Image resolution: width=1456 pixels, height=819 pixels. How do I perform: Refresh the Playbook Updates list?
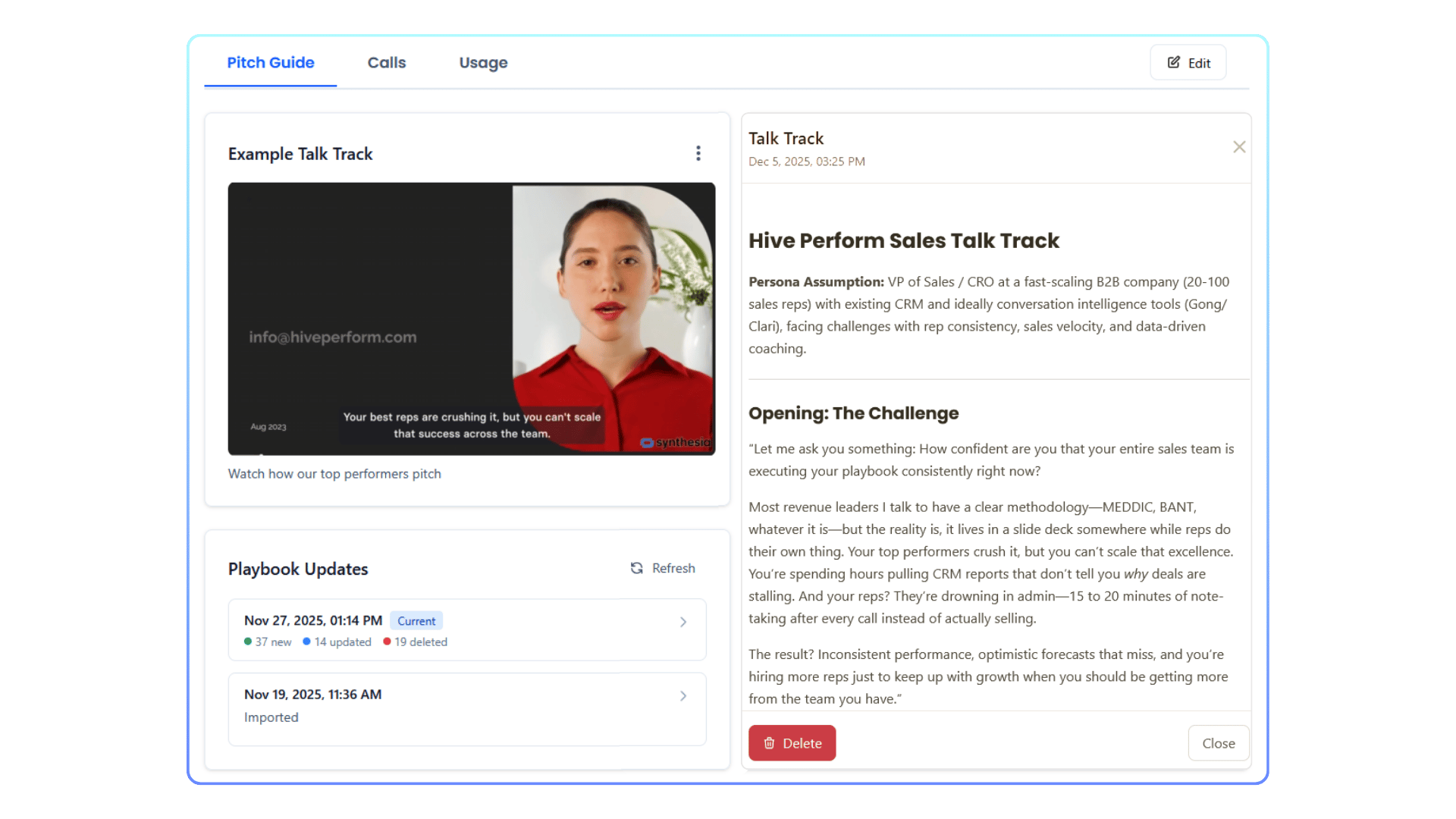click(x=663, y=568)
